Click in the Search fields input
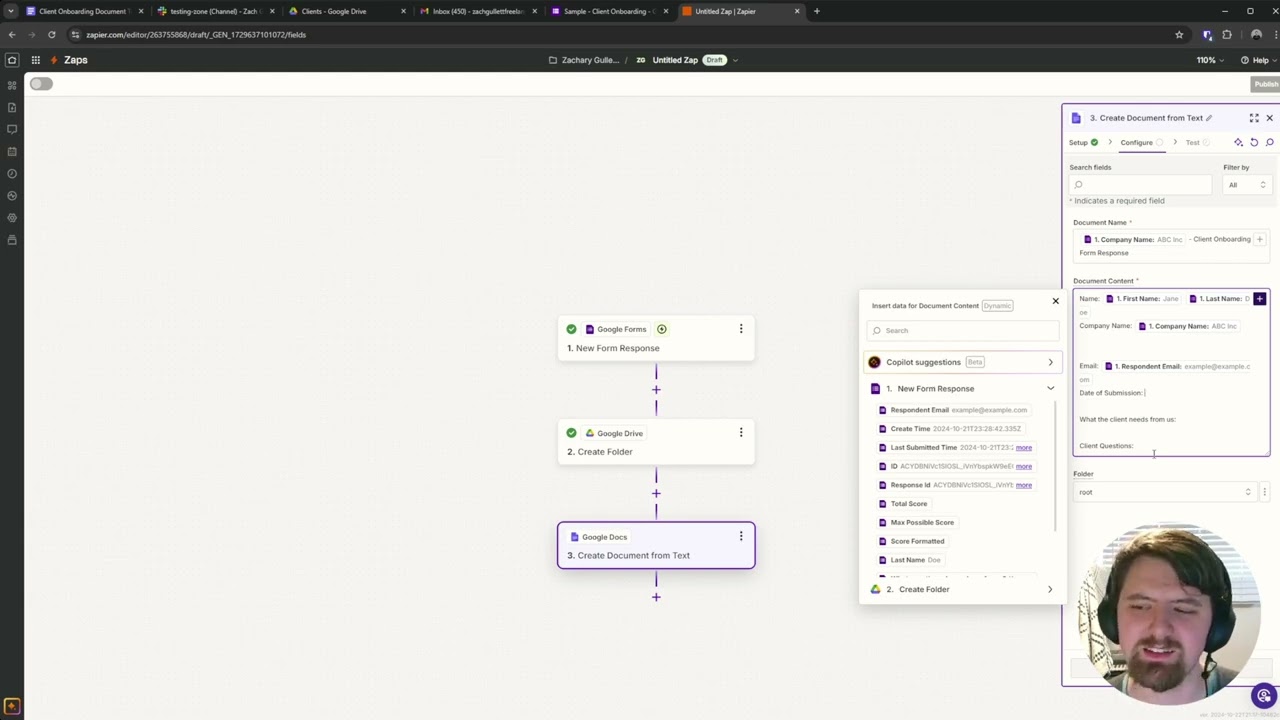This screenshot has height=720, width=1280. click(x=1140, y=185)
